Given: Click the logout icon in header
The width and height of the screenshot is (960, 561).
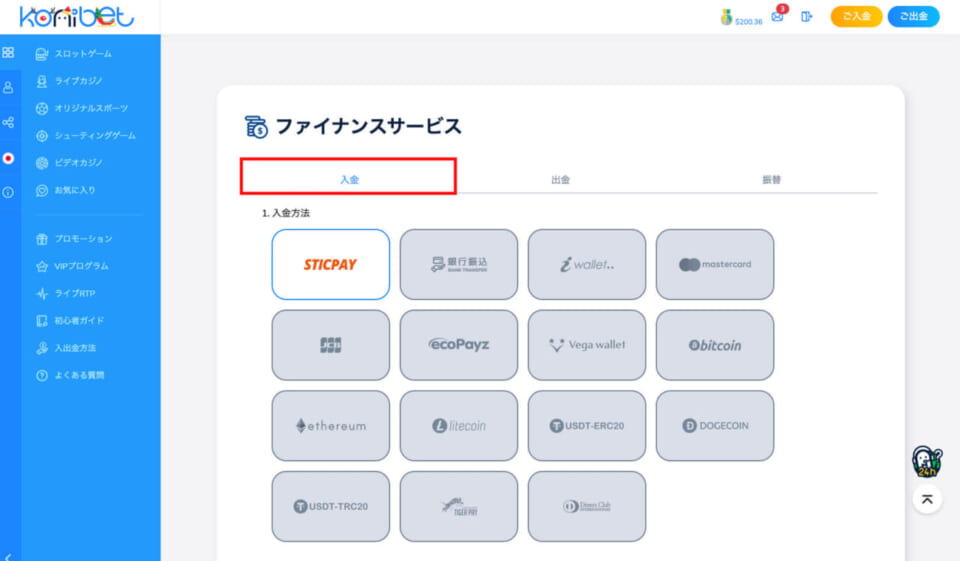Looking at the screenshot, I should click(x=807, y=17).
